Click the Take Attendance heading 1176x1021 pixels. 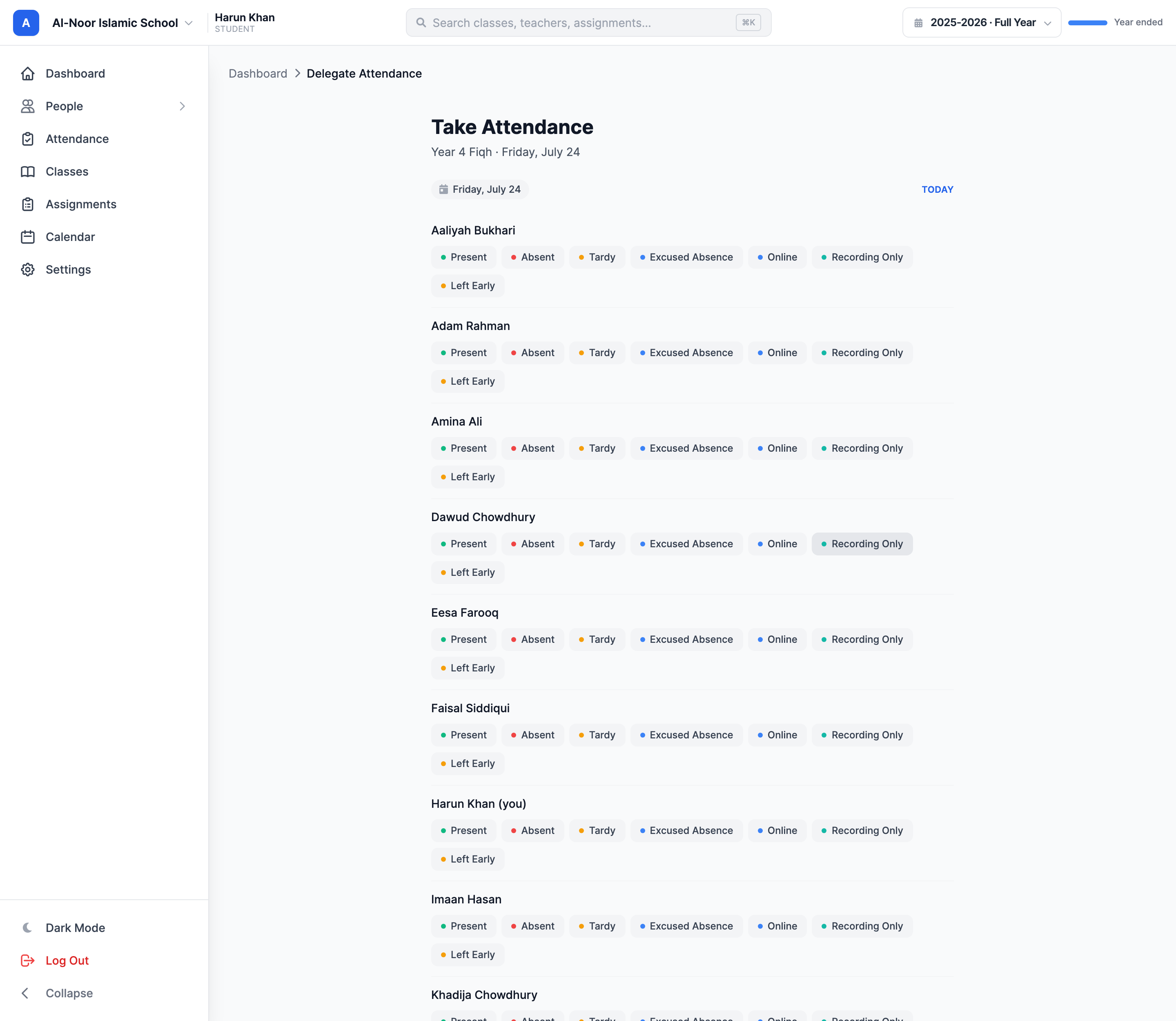[512, 127]
